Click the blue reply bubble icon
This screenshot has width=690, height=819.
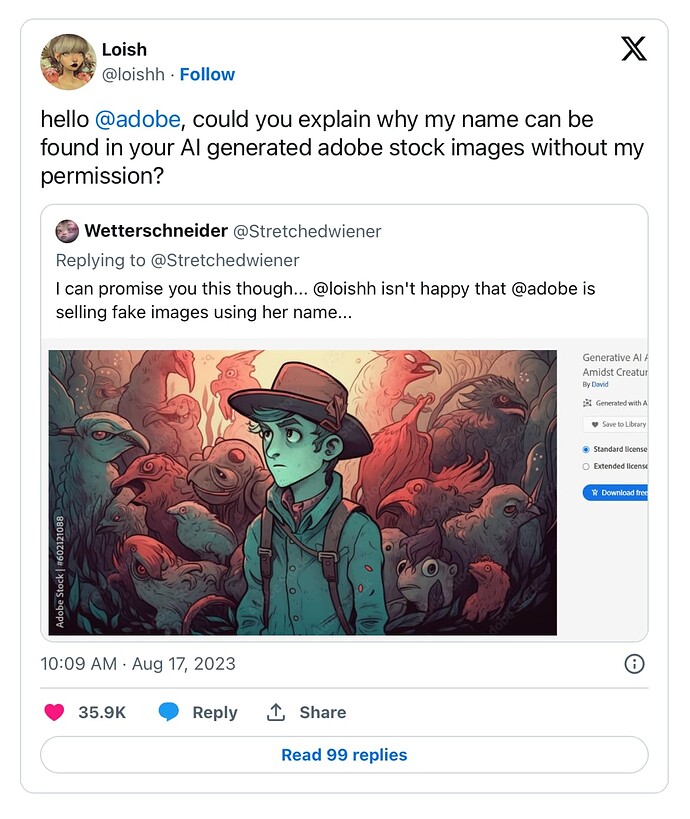pos(169,712)
